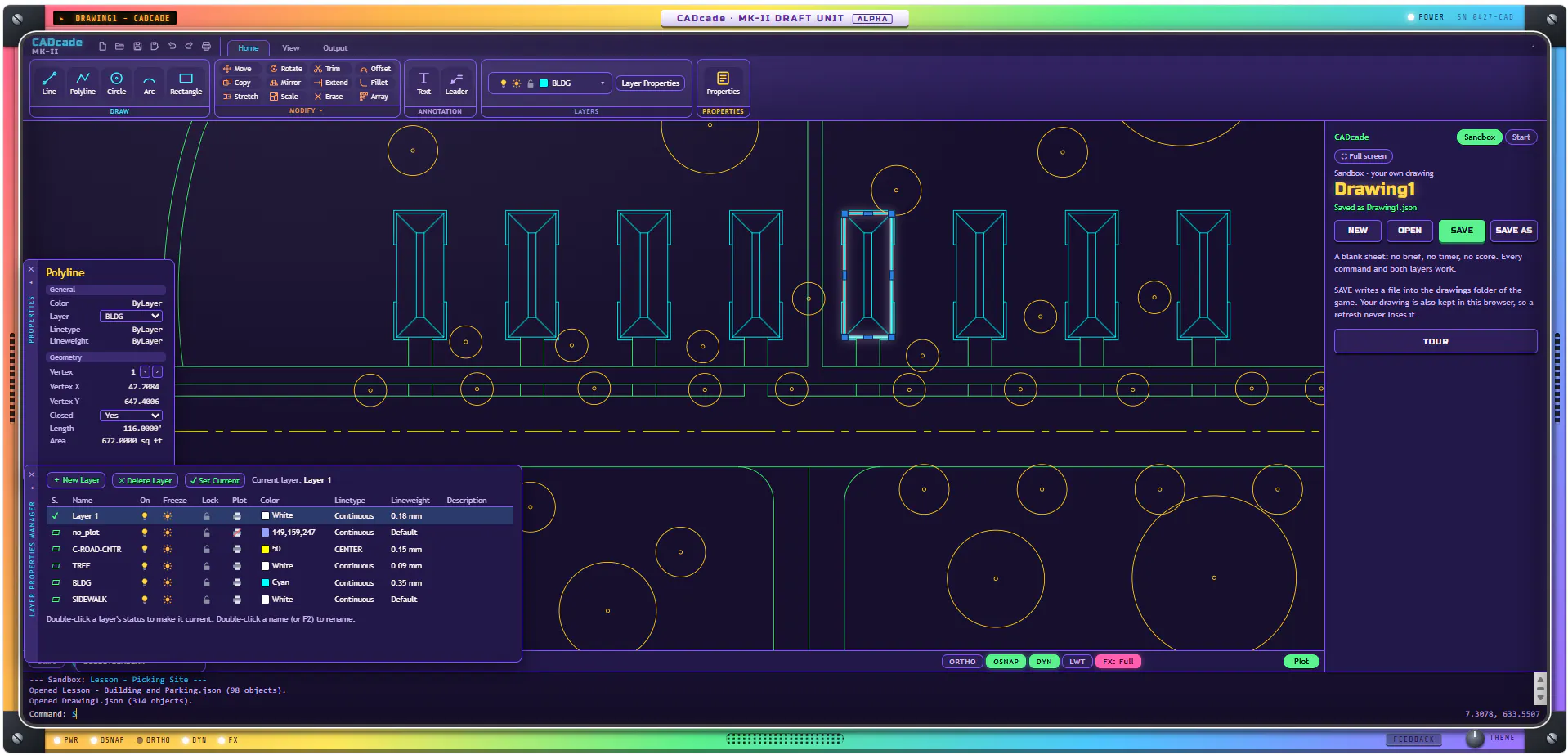Switch to the View ribbon tab
Image resolution: width=1568 pixels, height=755 pixels.
point(291,48)
